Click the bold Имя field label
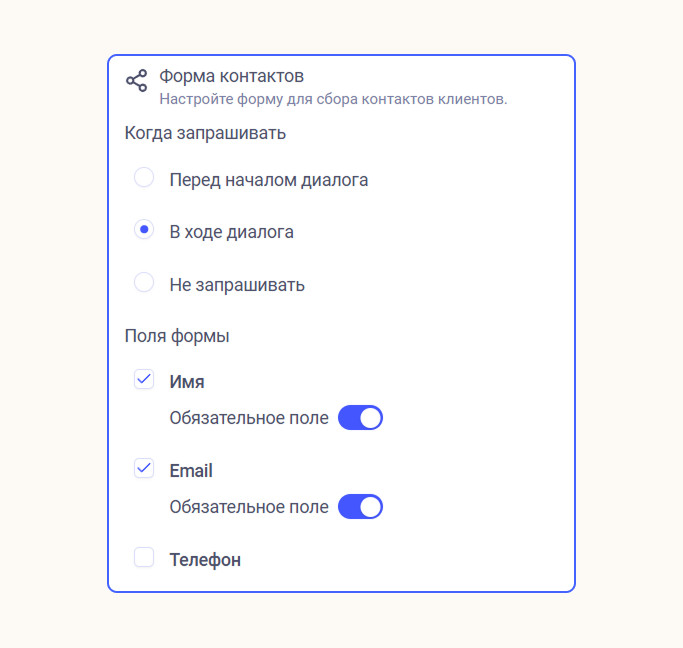 point(187,382)
